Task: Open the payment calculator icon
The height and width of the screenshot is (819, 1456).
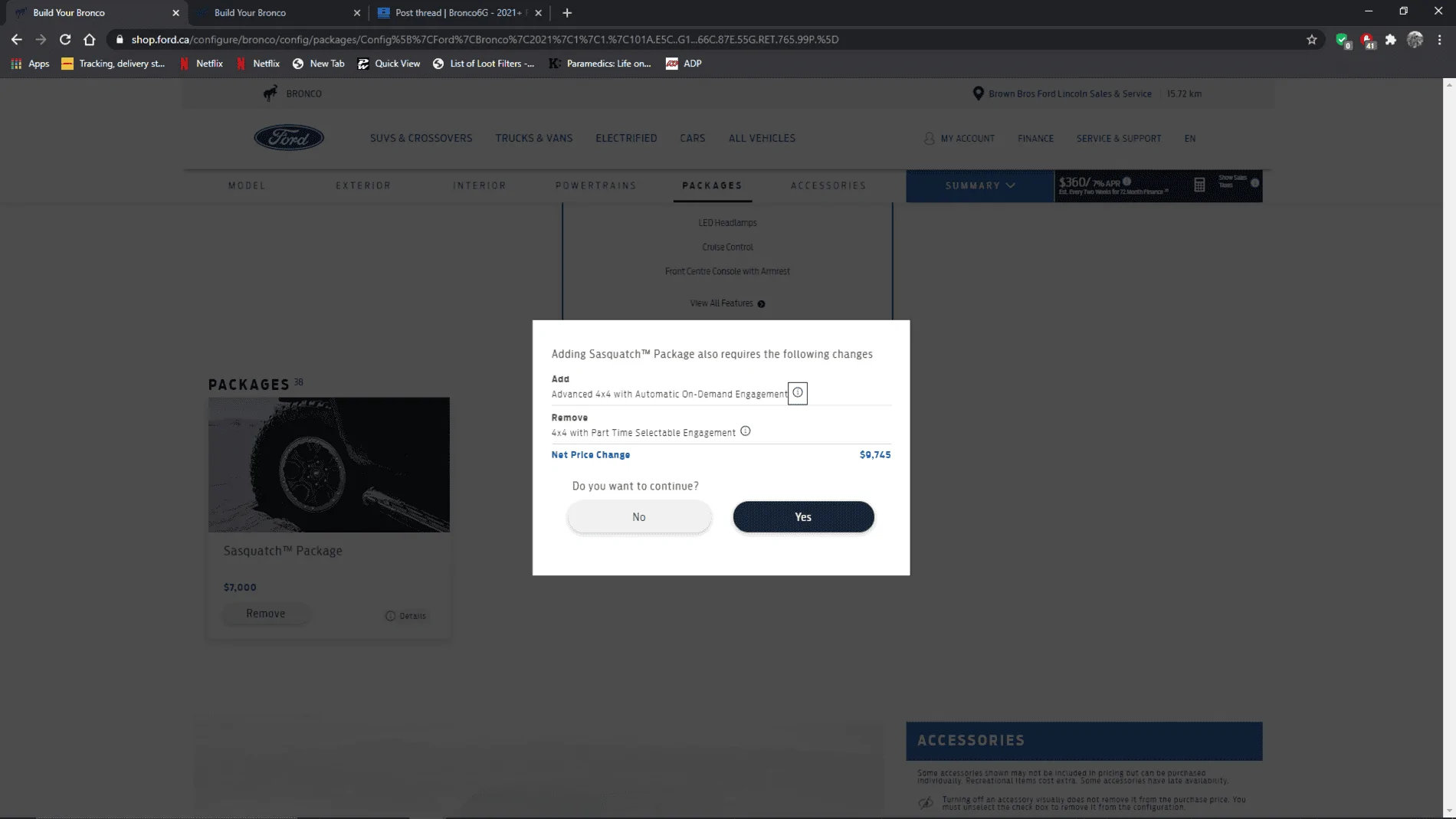Action: click(1199, 185)
